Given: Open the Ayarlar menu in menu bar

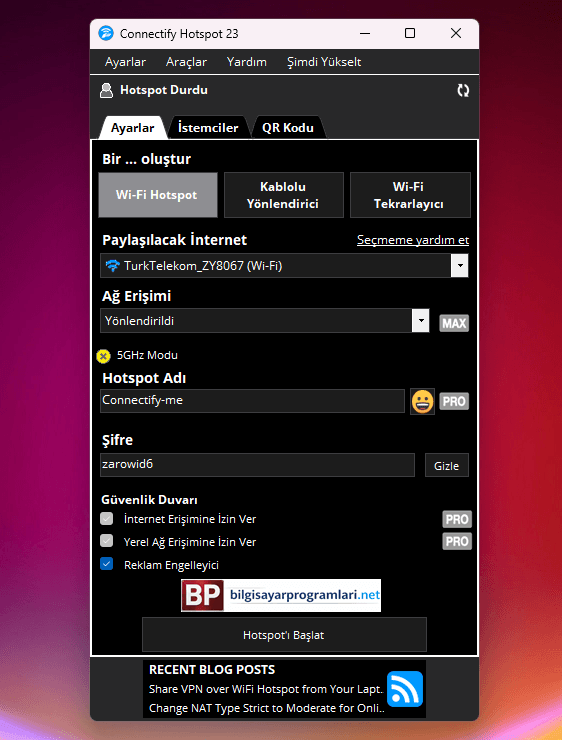Looking at the screenshot, I should pyautogui.click(x=126, y=62).
